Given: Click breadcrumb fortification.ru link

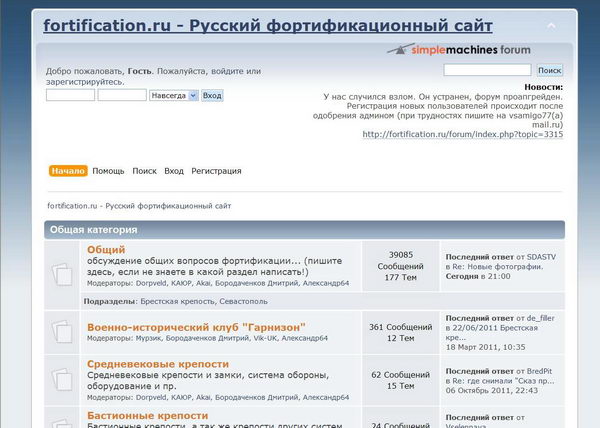Looking at the screenshot, I should [x=139, y=206].
